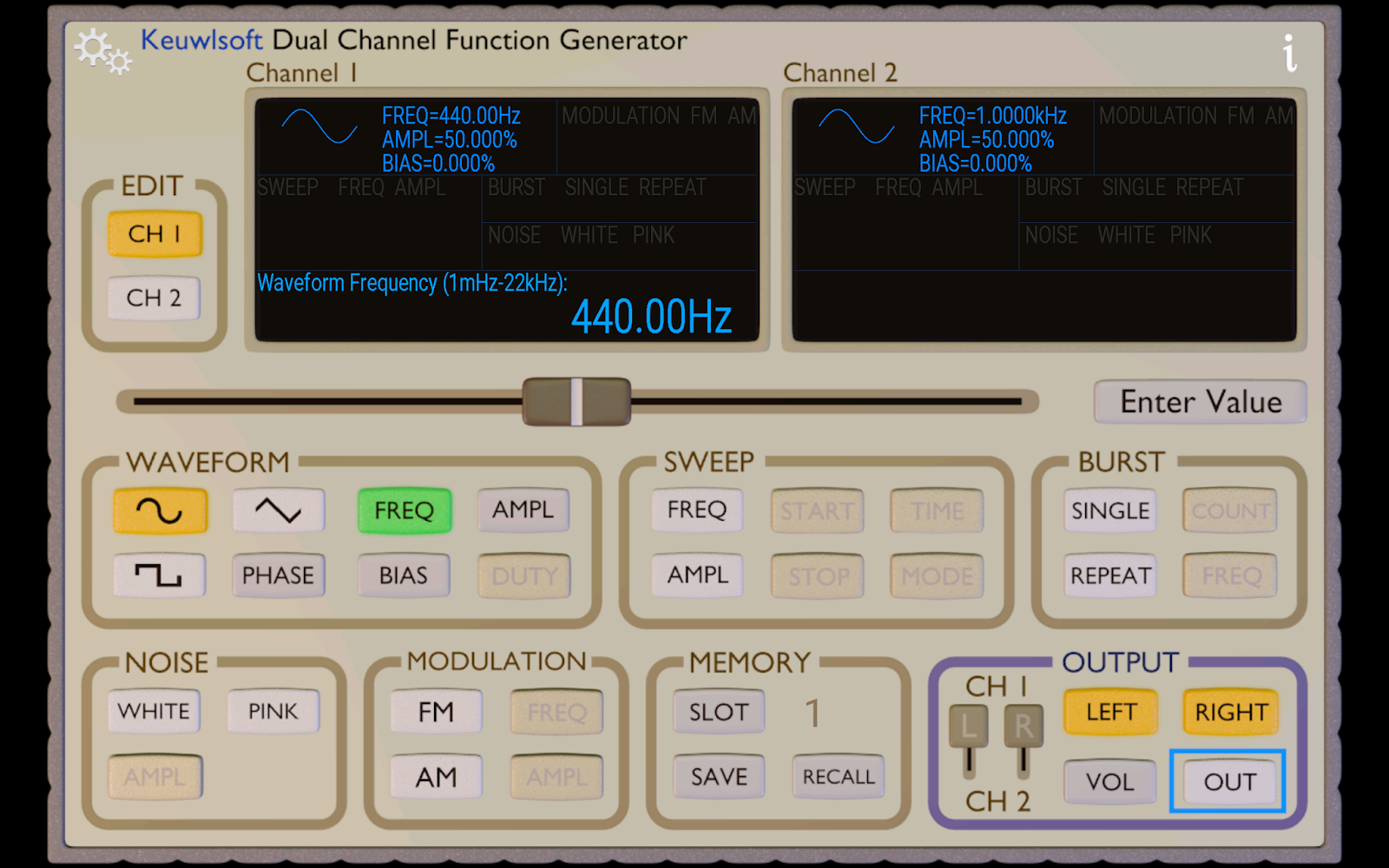Select the triangle waveform icon
The image size is (1389, 868).
tap(278, 510)
